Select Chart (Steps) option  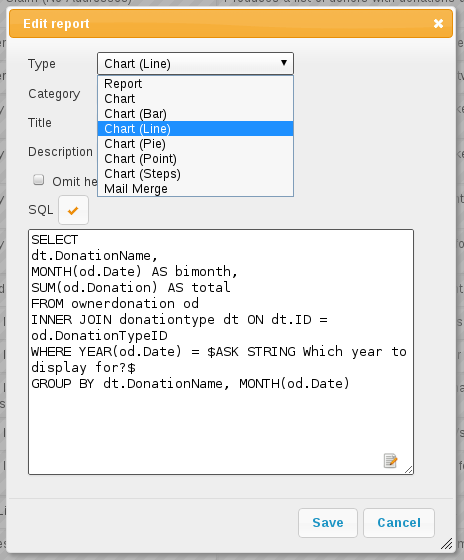coord(195,174)
